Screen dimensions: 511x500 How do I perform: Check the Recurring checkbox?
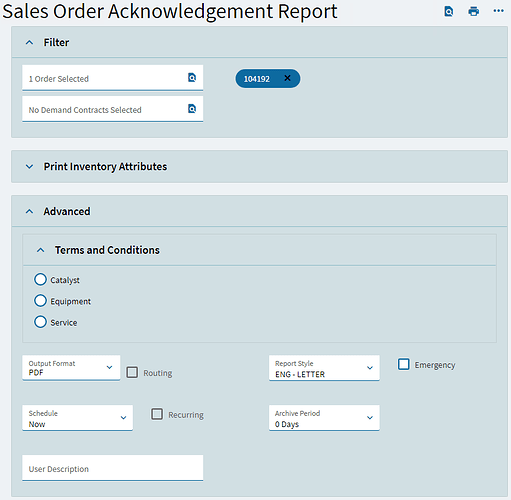[157, 414]
